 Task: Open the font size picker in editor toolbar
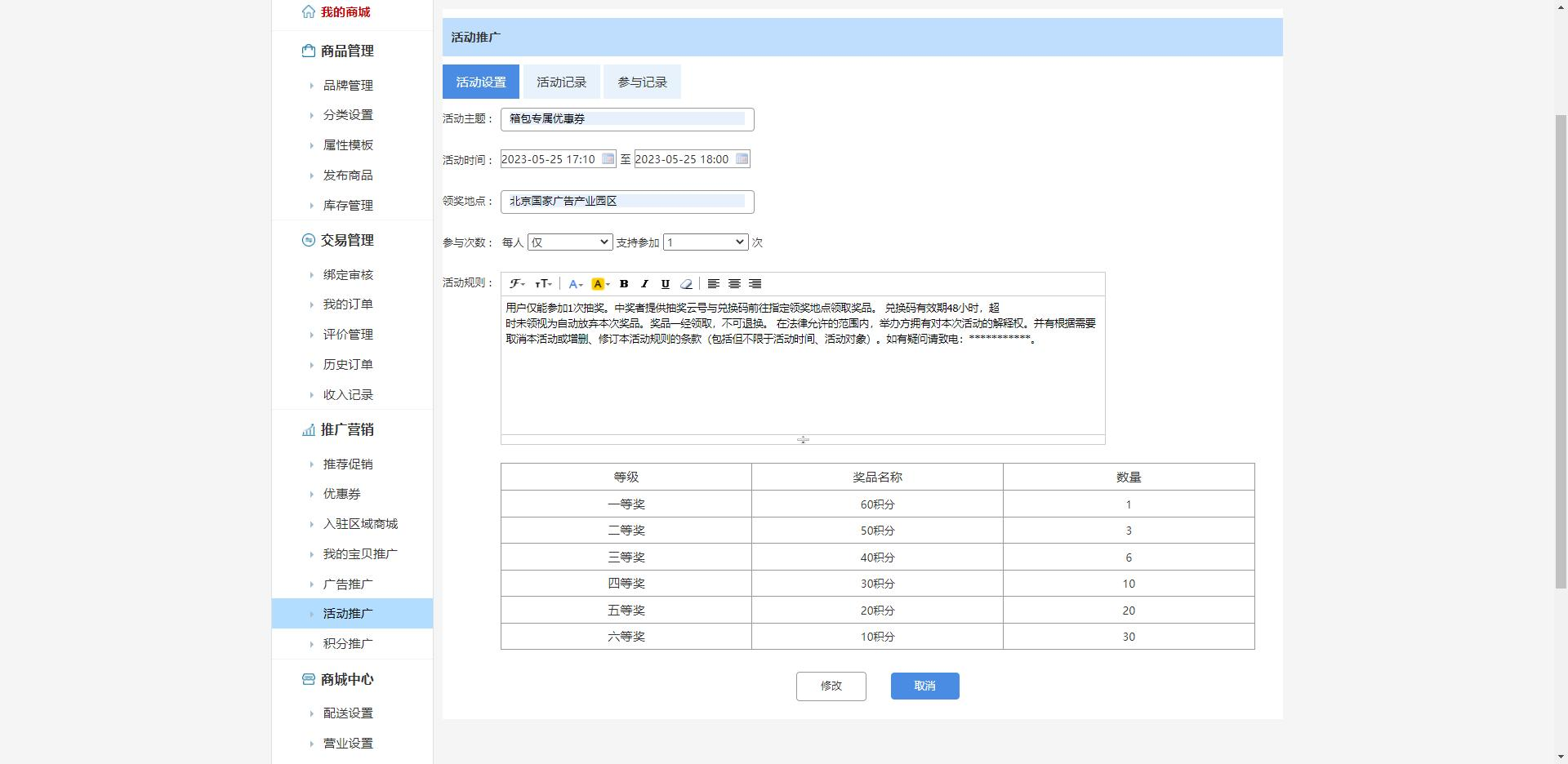(x=543, y=284)
